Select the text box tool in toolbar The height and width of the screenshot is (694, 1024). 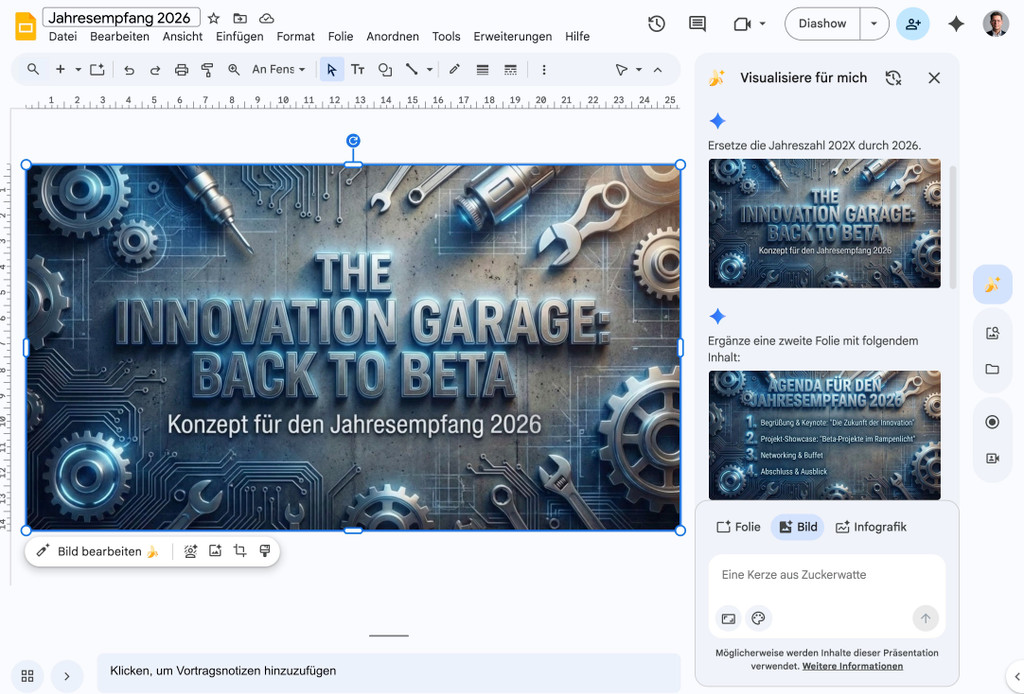tap(357, 70)
